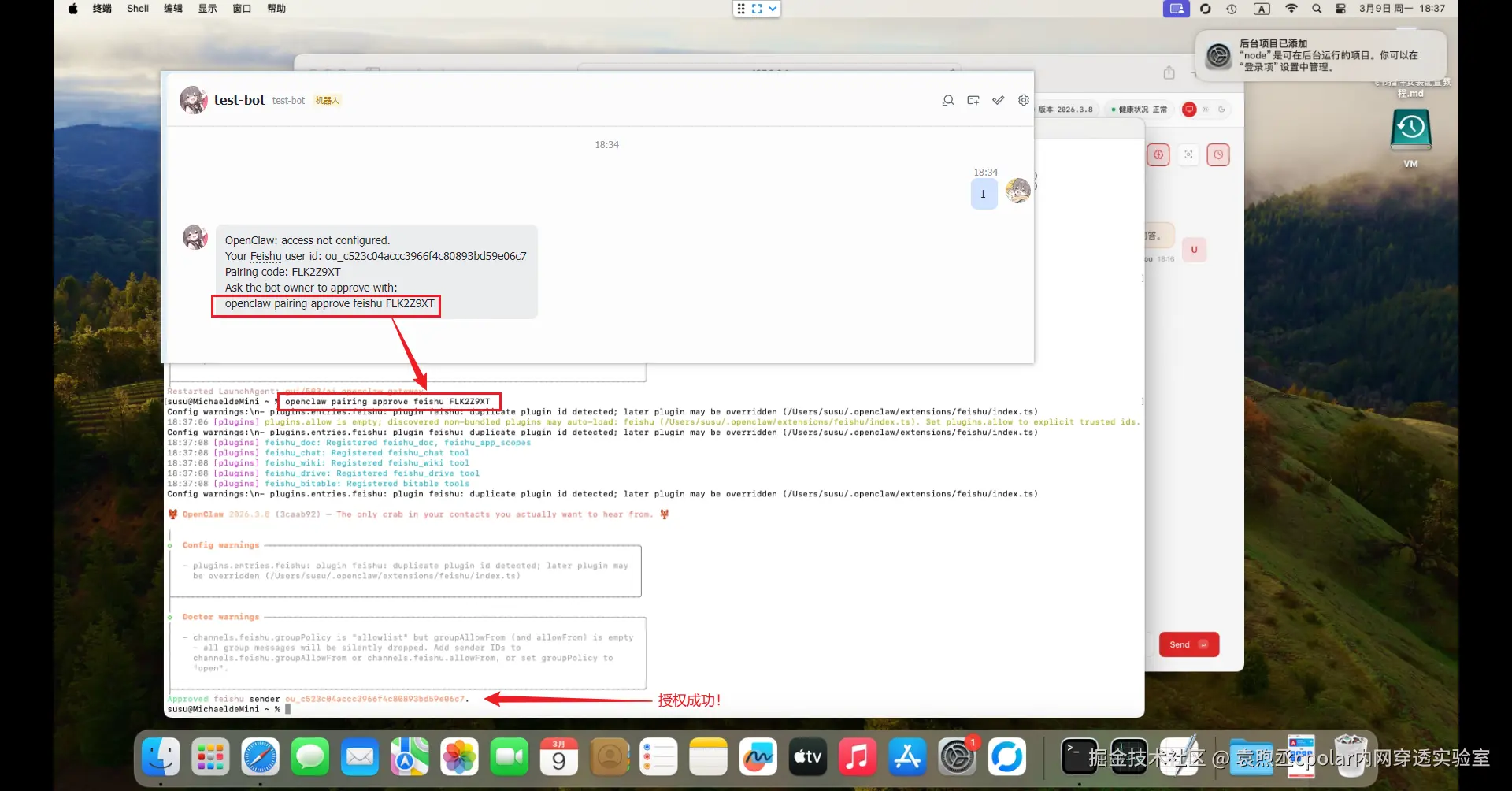1512x791 pixels.
Task: Click the red monitor theme button in background window
Action: point(1189,110)
